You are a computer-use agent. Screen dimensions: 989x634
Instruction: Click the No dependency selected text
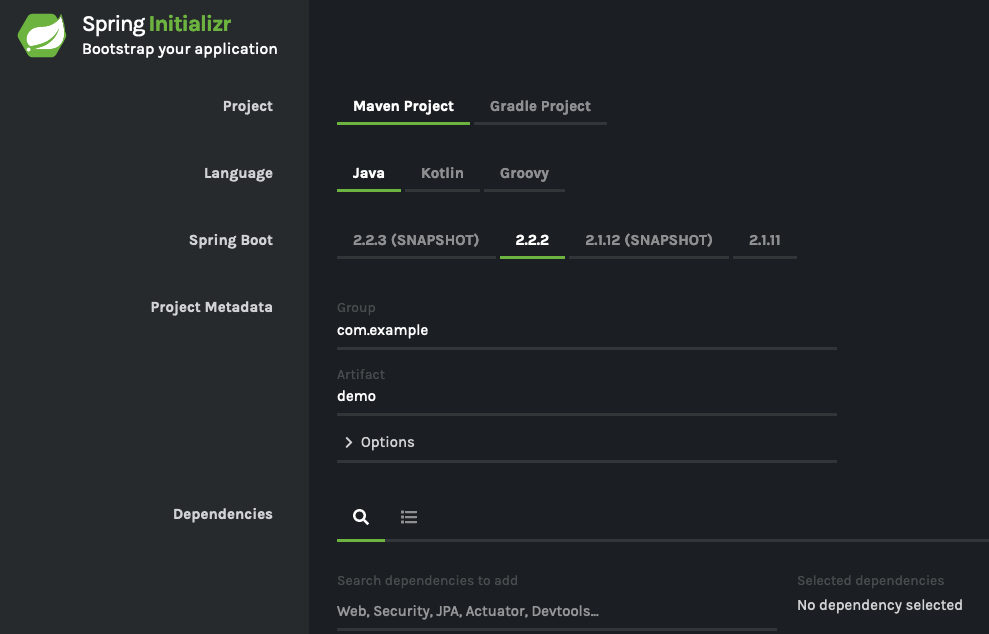click(x=880, y=605)
